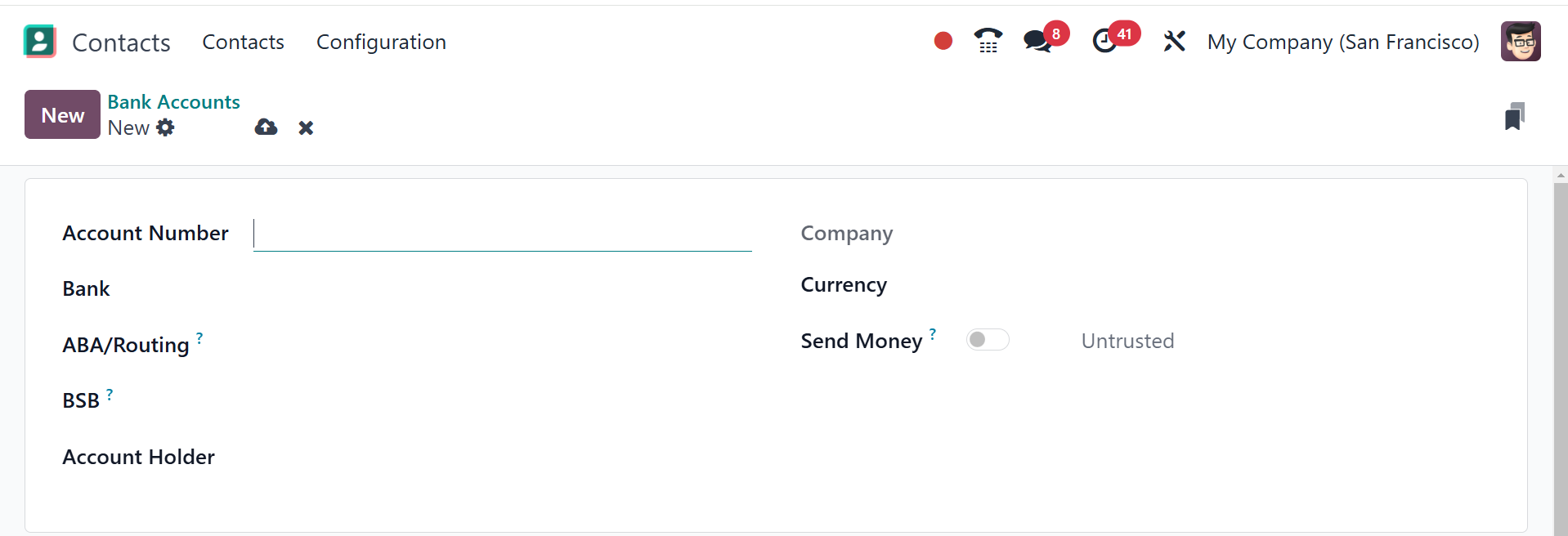Open the VoIP phone dialer

point(988,41)
